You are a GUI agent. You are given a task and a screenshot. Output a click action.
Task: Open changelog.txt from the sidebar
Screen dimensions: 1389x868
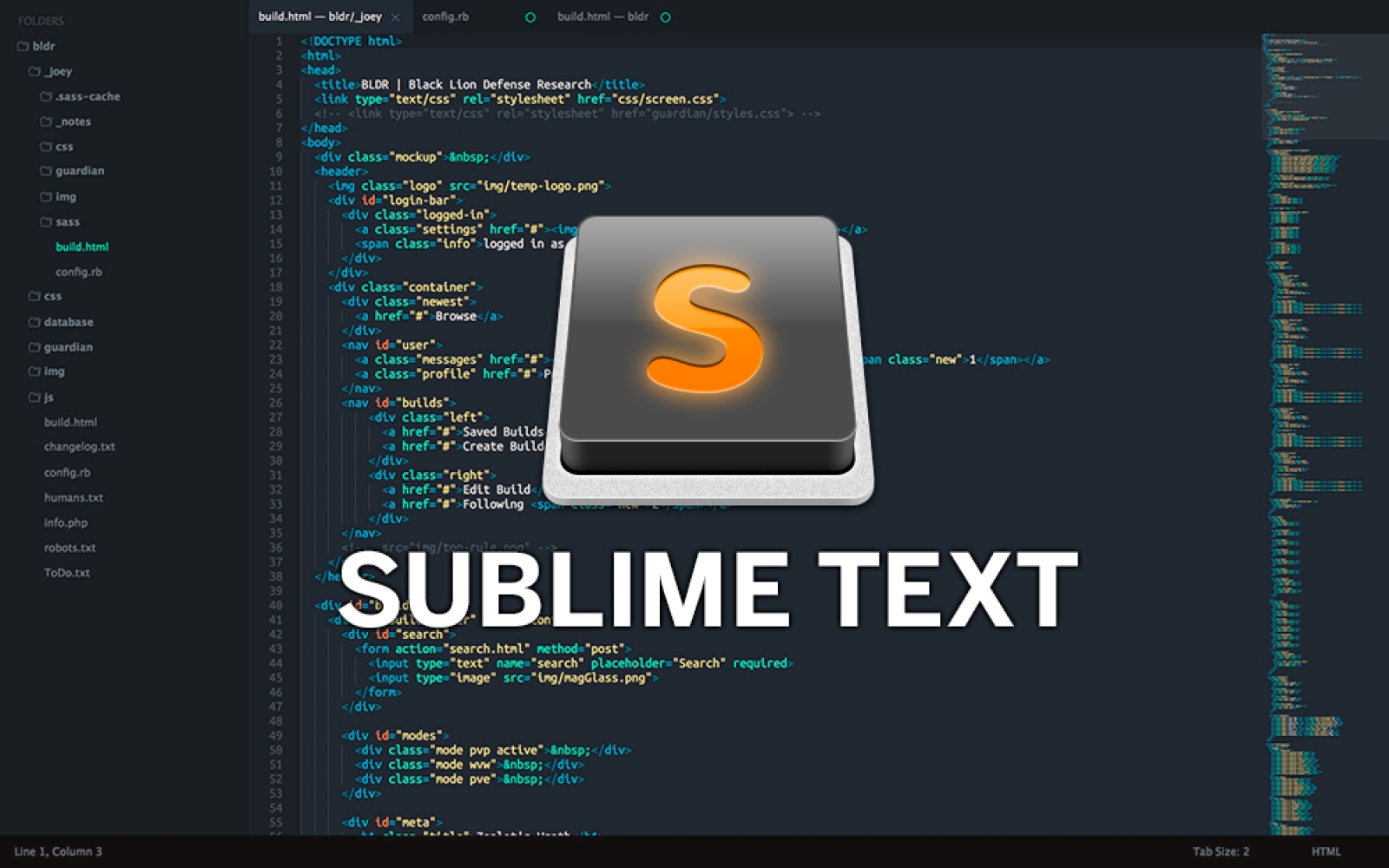(79, 447)
